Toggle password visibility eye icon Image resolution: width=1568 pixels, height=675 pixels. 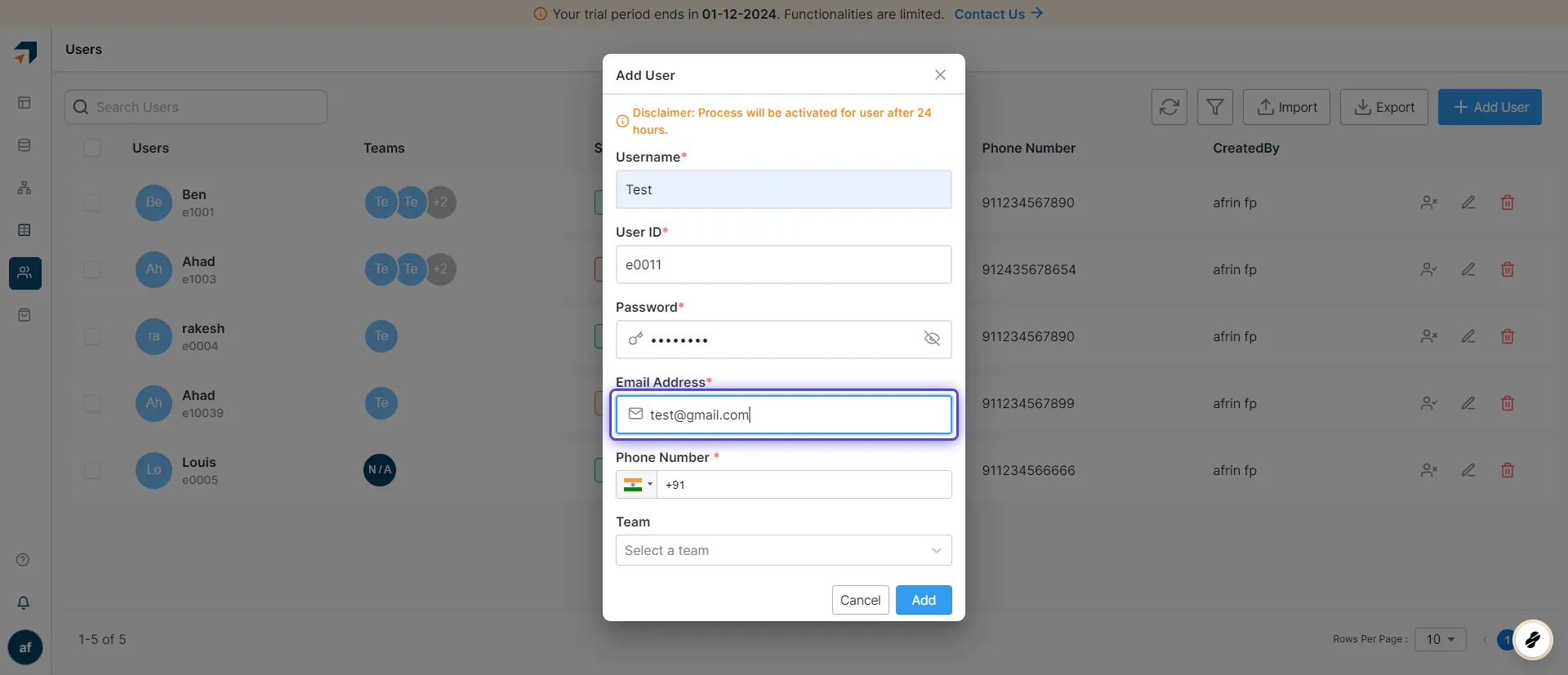(932, 339)
